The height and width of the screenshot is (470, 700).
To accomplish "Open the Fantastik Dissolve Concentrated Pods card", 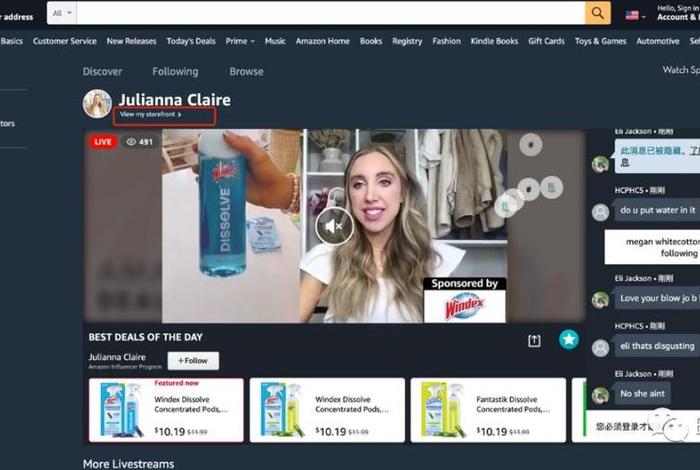I will pos(488,410).
